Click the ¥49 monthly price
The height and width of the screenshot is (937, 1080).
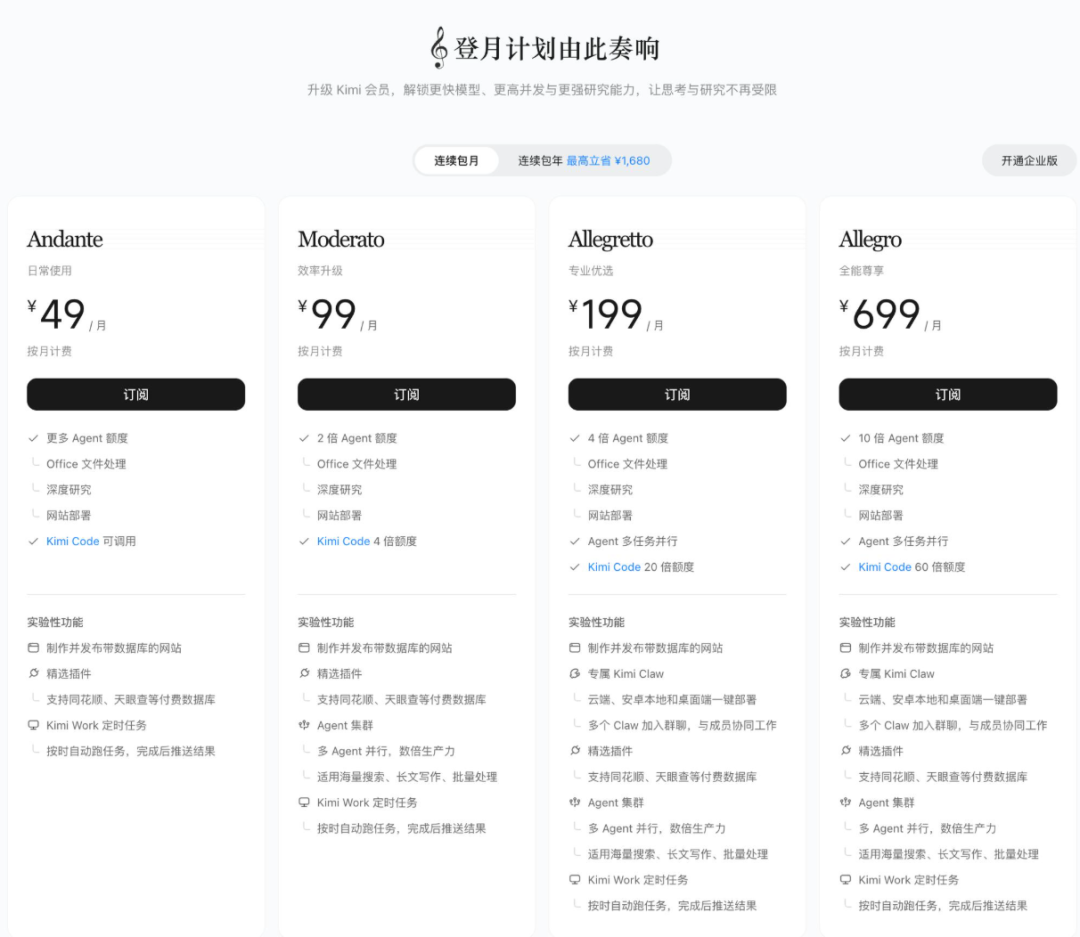[x=66, y=314]
